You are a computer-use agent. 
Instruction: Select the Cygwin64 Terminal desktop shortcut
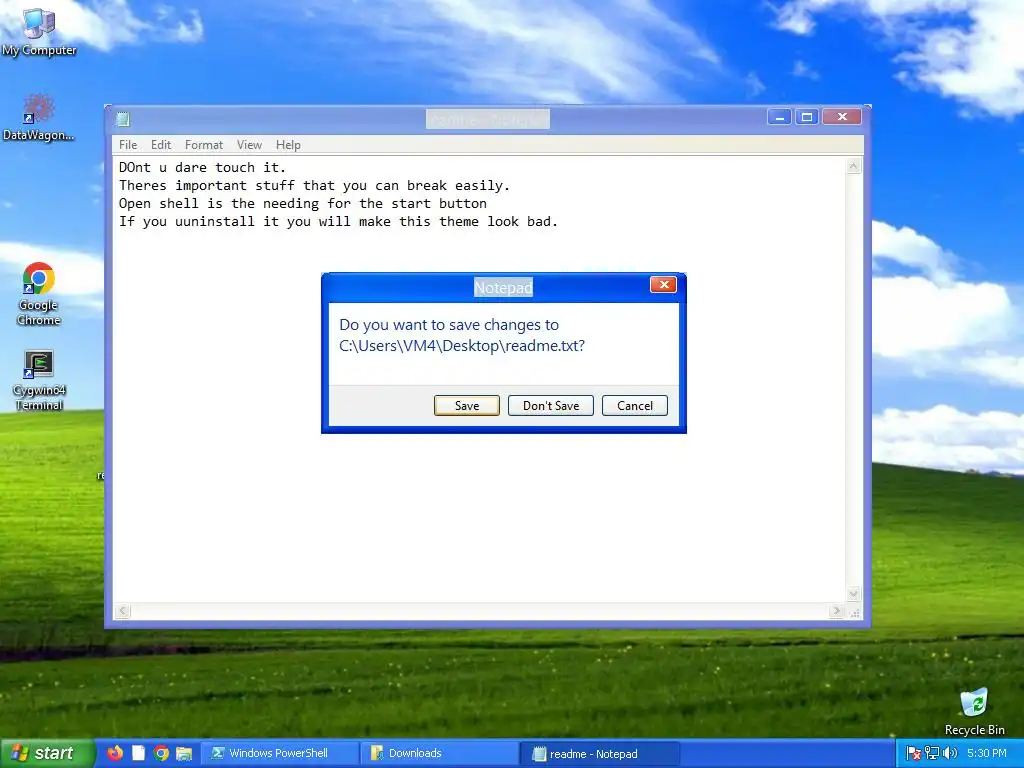39,381
